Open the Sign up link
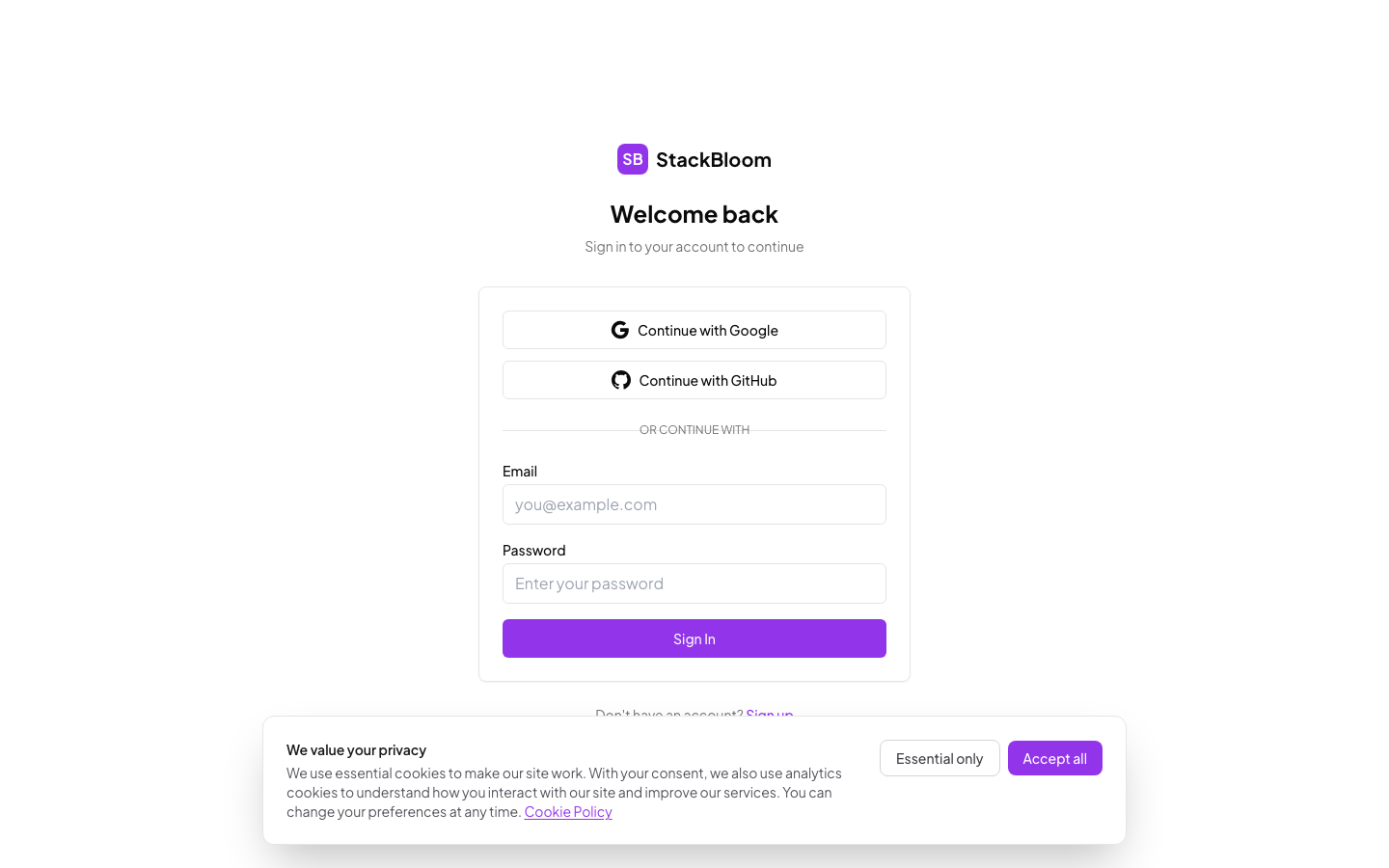The image size is (1389, 868). point(769,715)
